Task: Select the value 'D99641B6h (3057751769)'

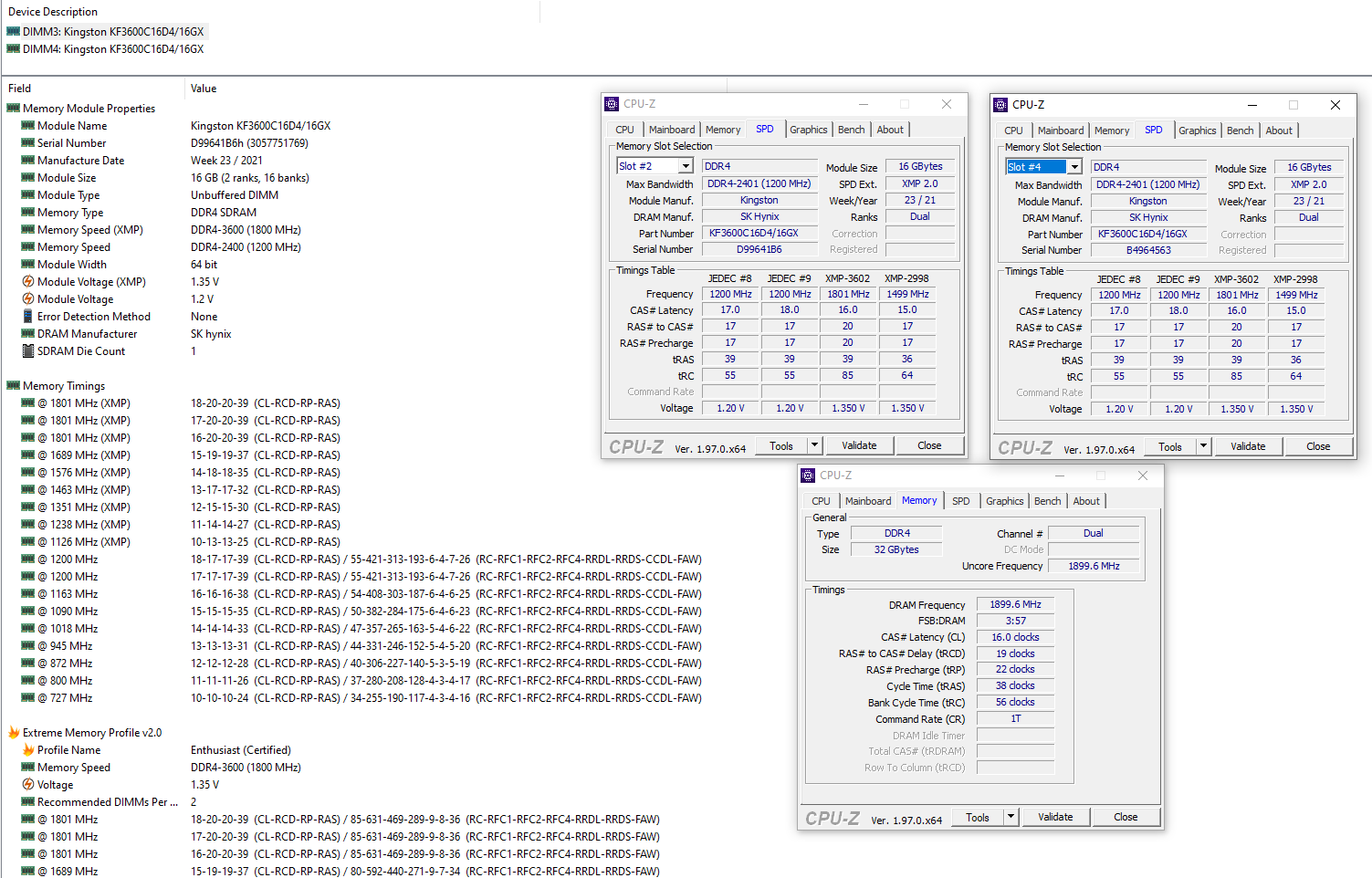Action: [249, 142]
